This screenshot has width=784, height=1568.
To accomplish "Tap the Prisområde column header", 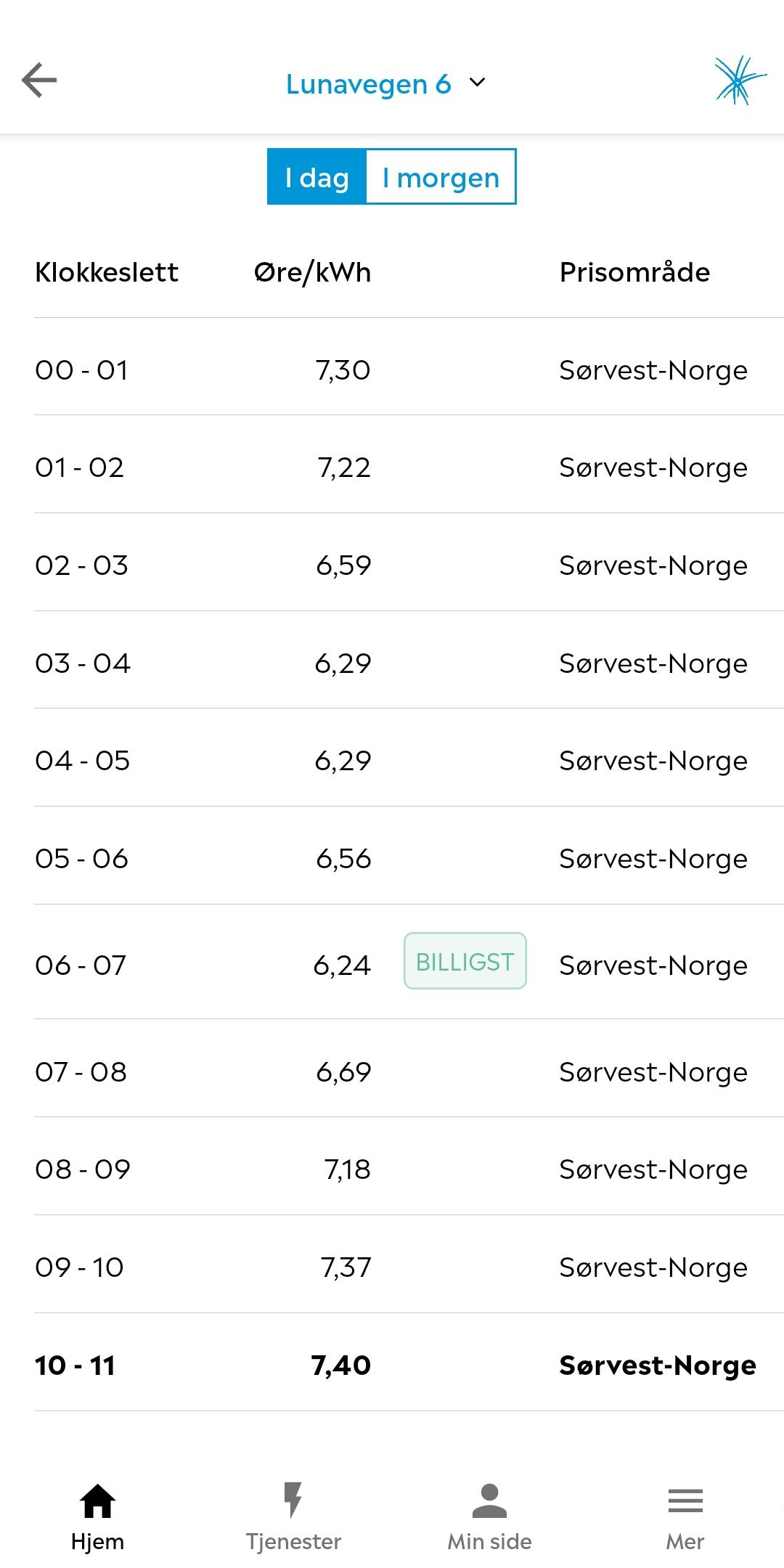I will 634,272.
